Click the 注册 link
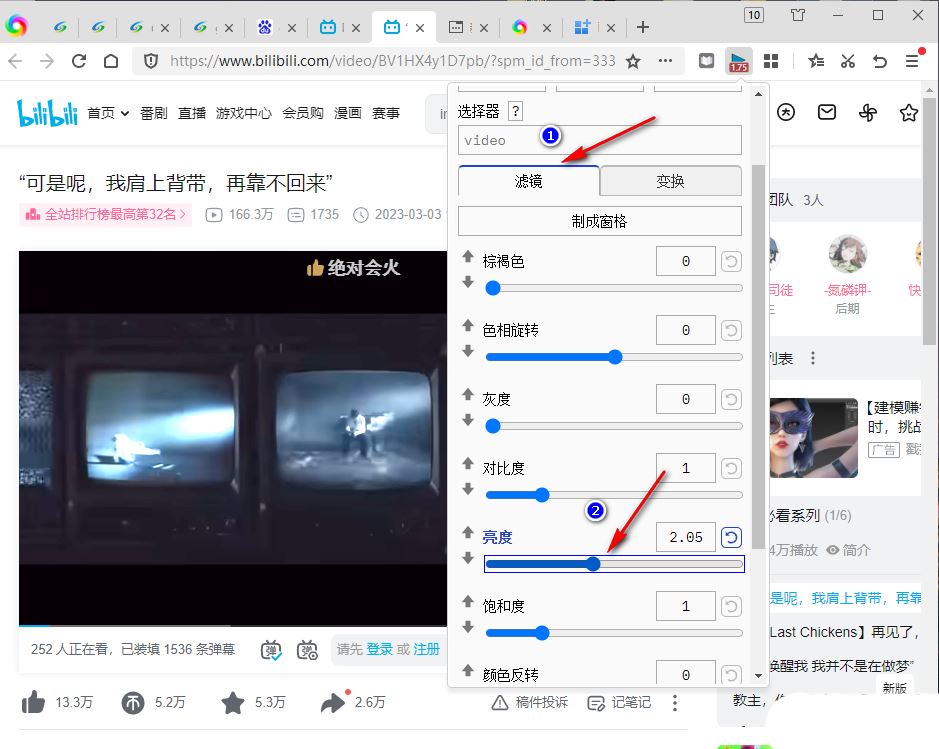 [x=426, y=649]
